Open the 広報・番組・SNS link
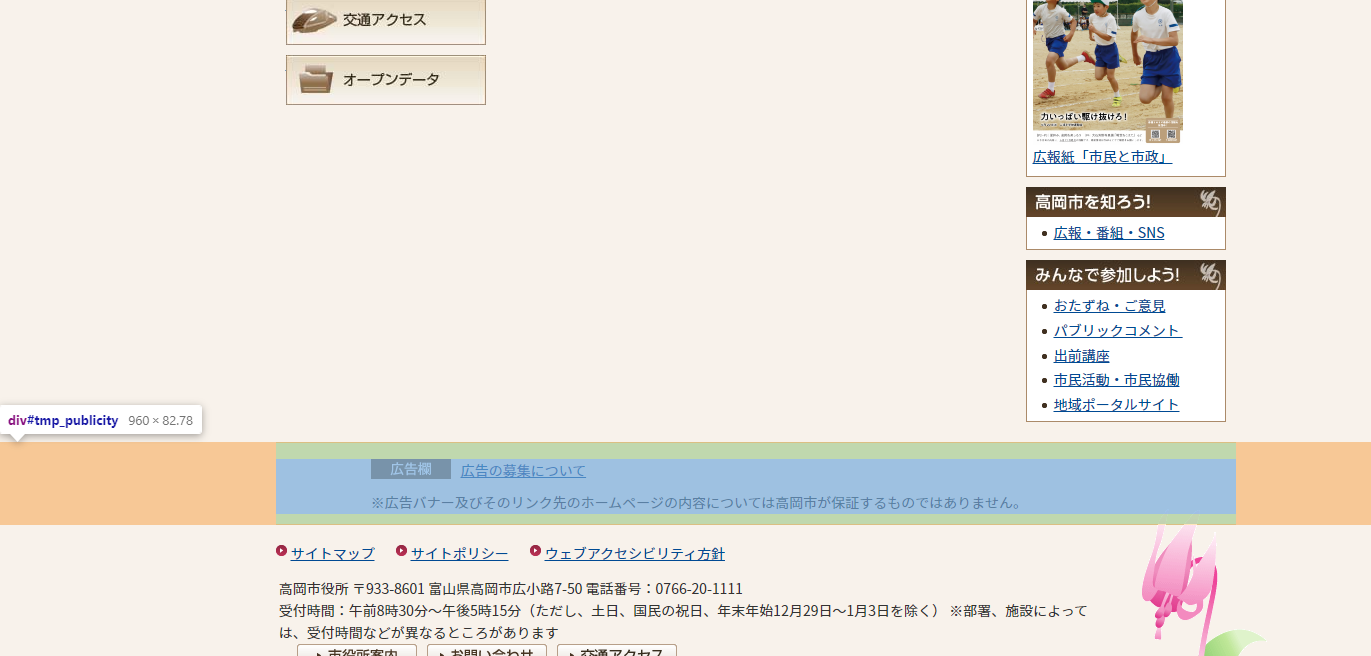 (x=1107, y=232)
